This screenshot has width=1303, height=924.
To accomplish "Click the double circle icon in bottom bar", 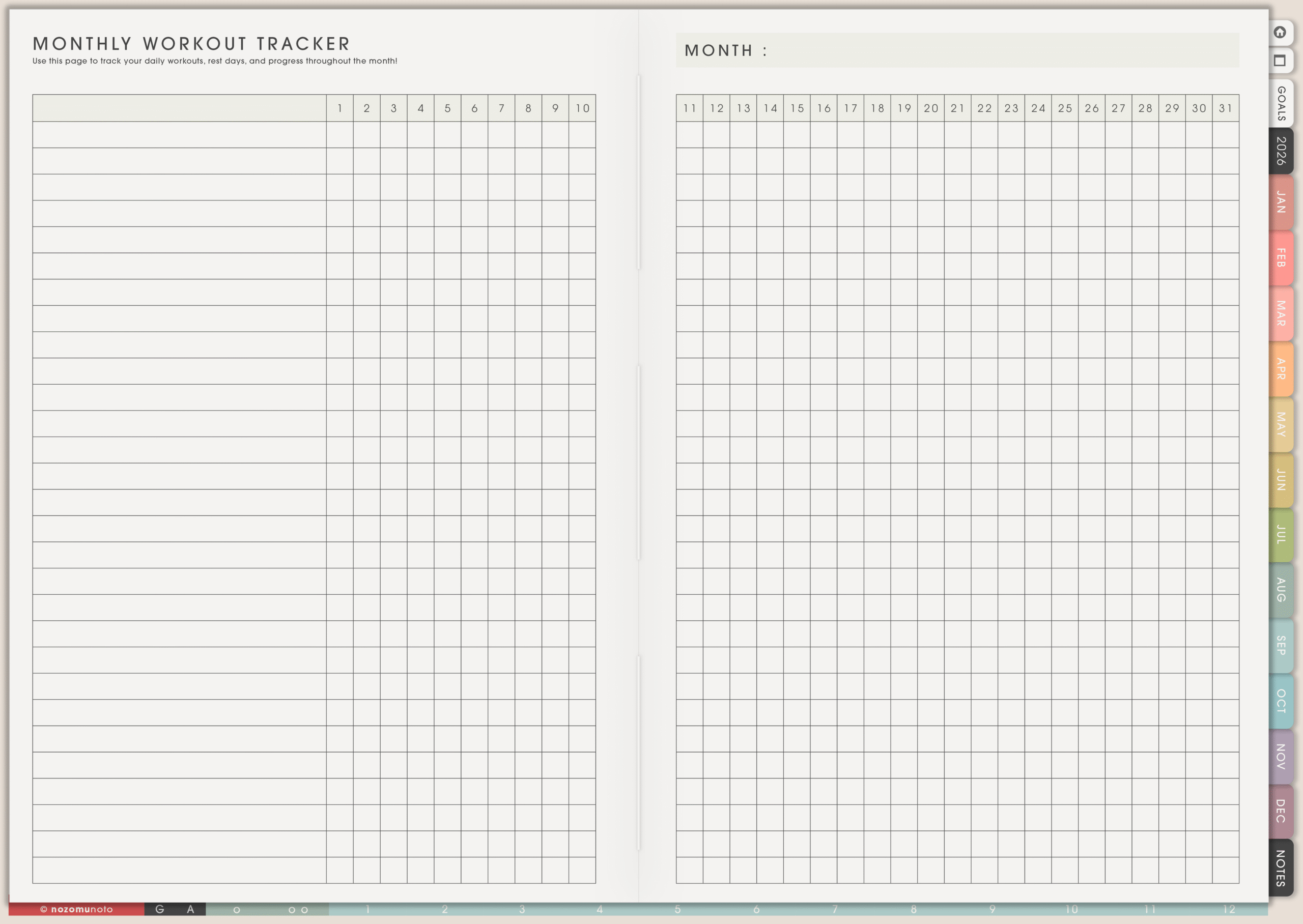I will point(298,910).
